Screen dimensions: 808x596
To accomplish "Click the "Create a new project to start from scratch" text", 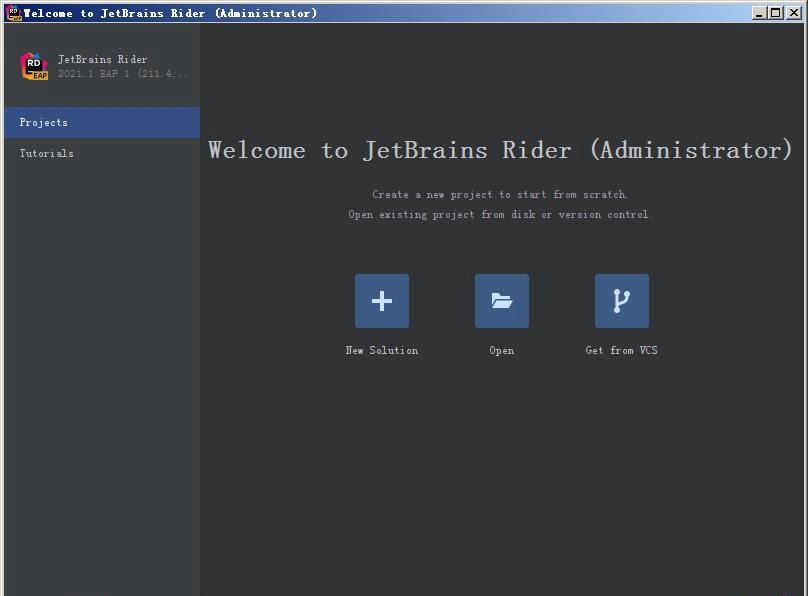I will 499,194.
